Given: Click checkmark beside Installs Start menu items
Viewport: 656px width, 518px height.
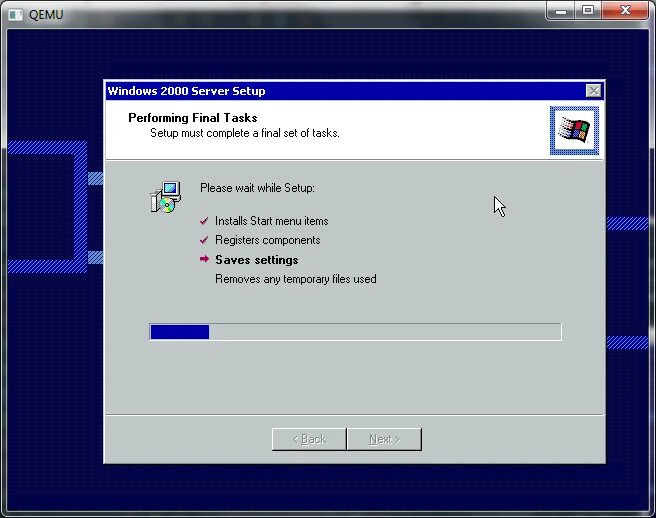Looking at the screenshot, I should [x=204, y=221].
